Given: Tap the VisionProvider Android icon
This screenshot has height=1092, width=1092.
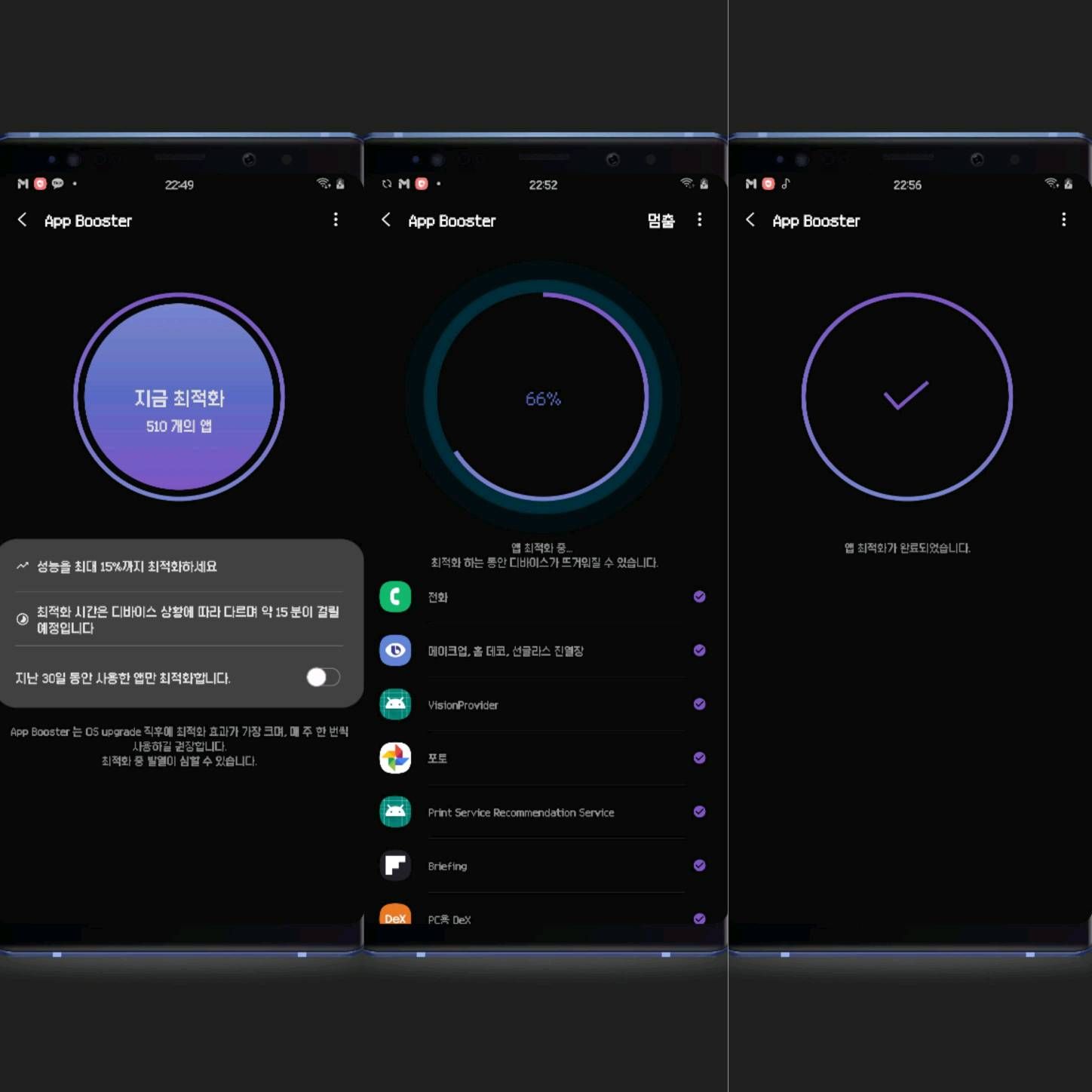Looking at the screenshot, I should click(395, 704).
